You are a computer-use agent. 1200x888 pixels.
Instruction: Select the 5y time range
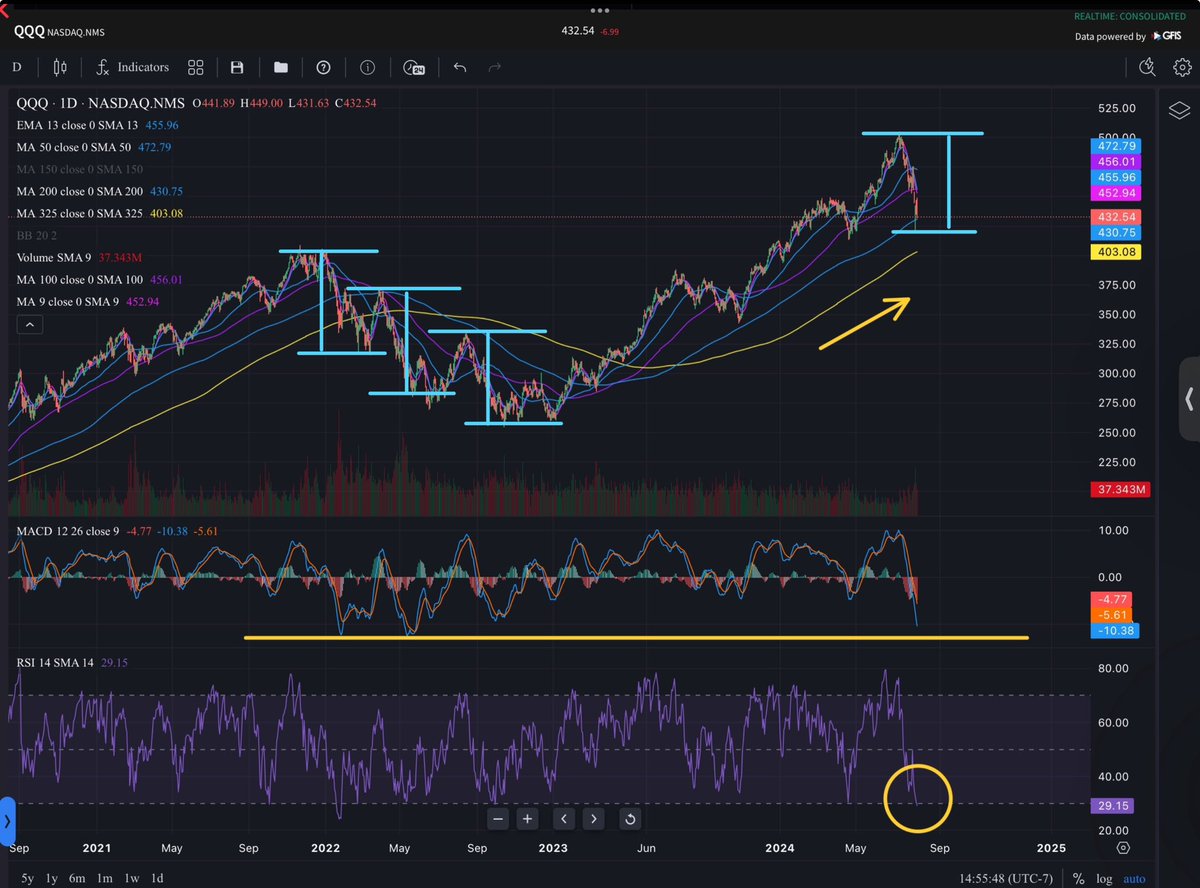[x=27, y=878]
